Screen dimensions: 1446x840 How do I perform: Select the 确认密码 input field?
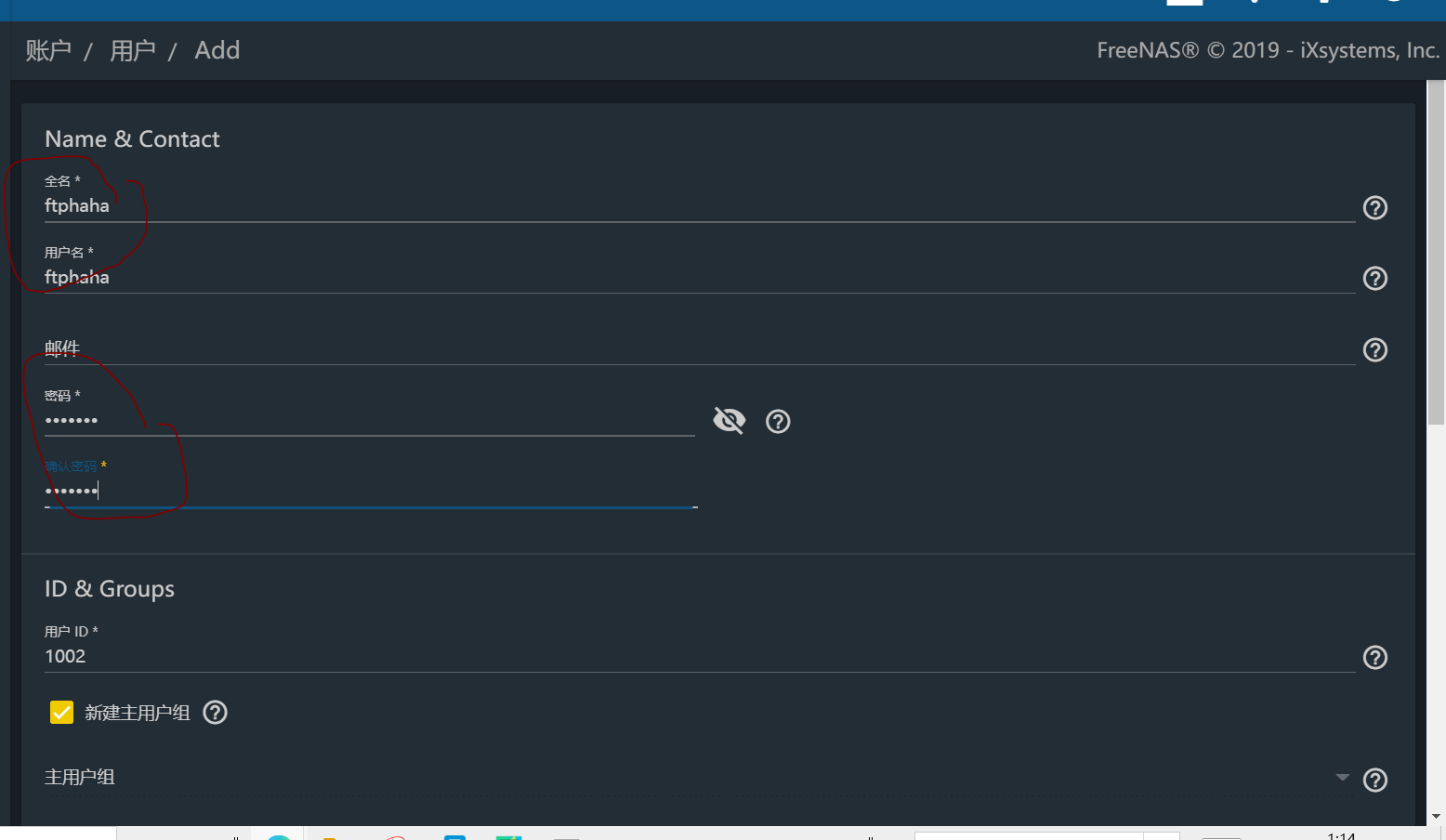372,490
